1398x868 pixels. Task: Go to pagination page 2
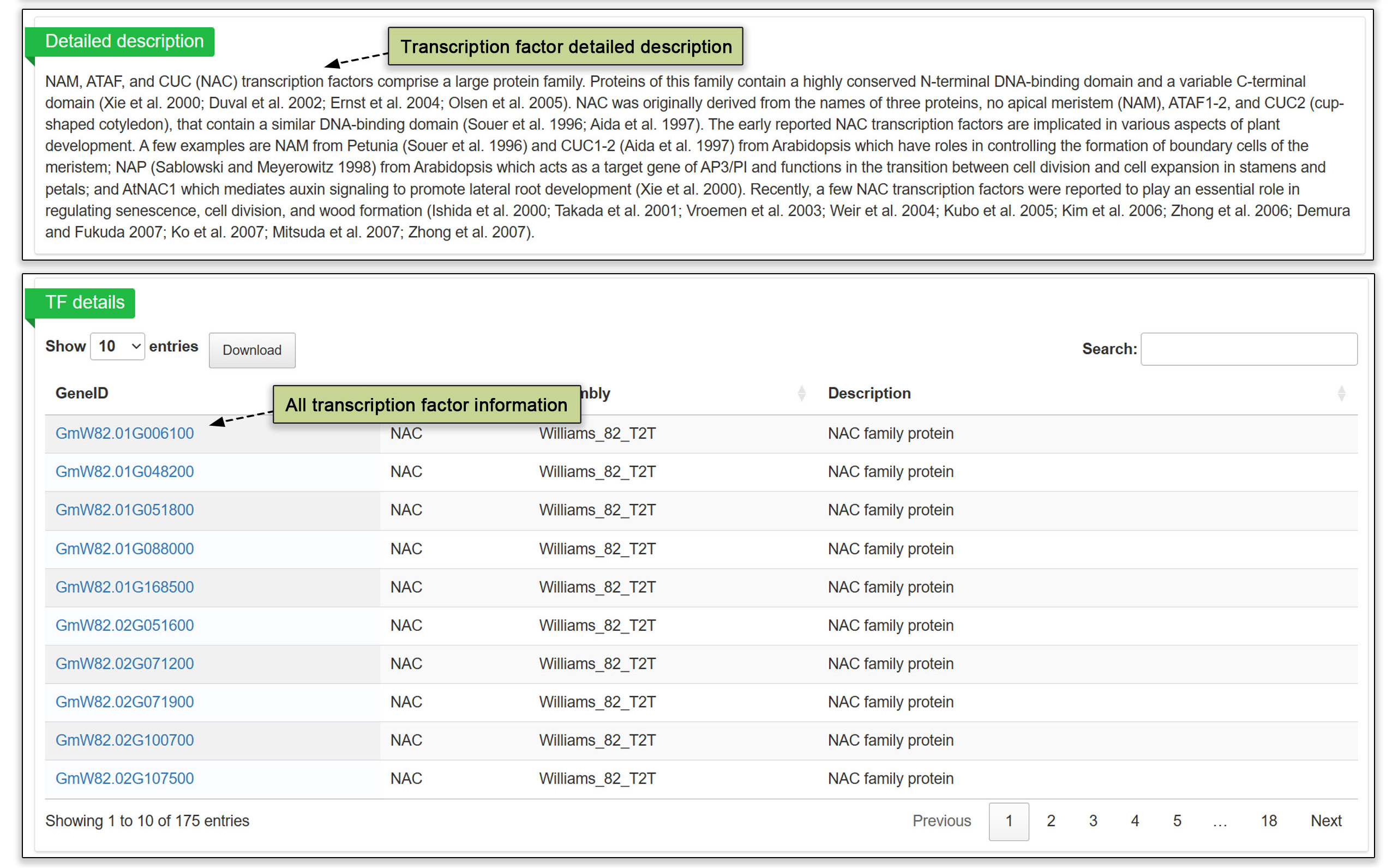coord(1051,822)
